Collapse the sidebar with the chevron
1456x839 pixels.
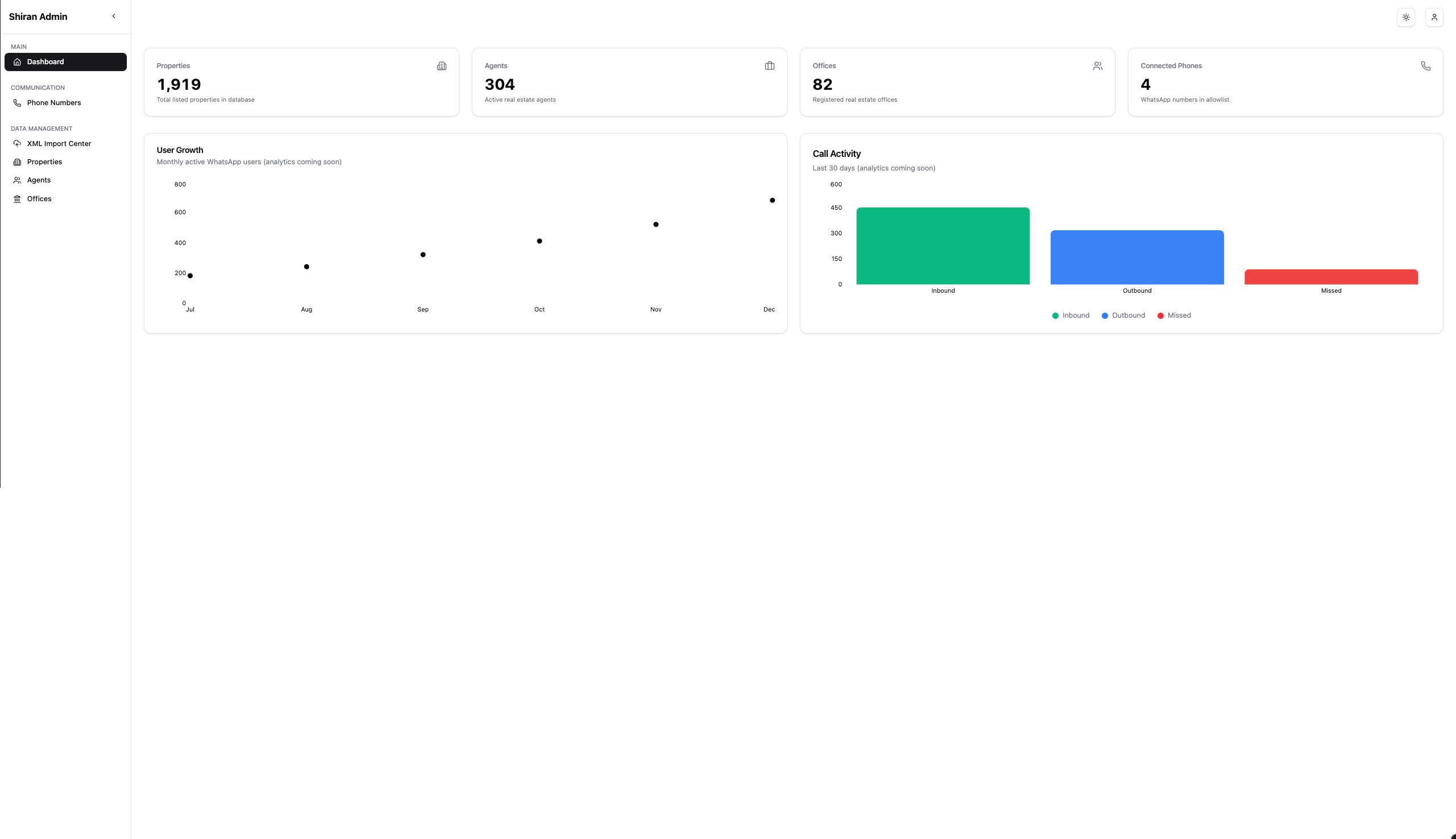click(x=114, y=16)
